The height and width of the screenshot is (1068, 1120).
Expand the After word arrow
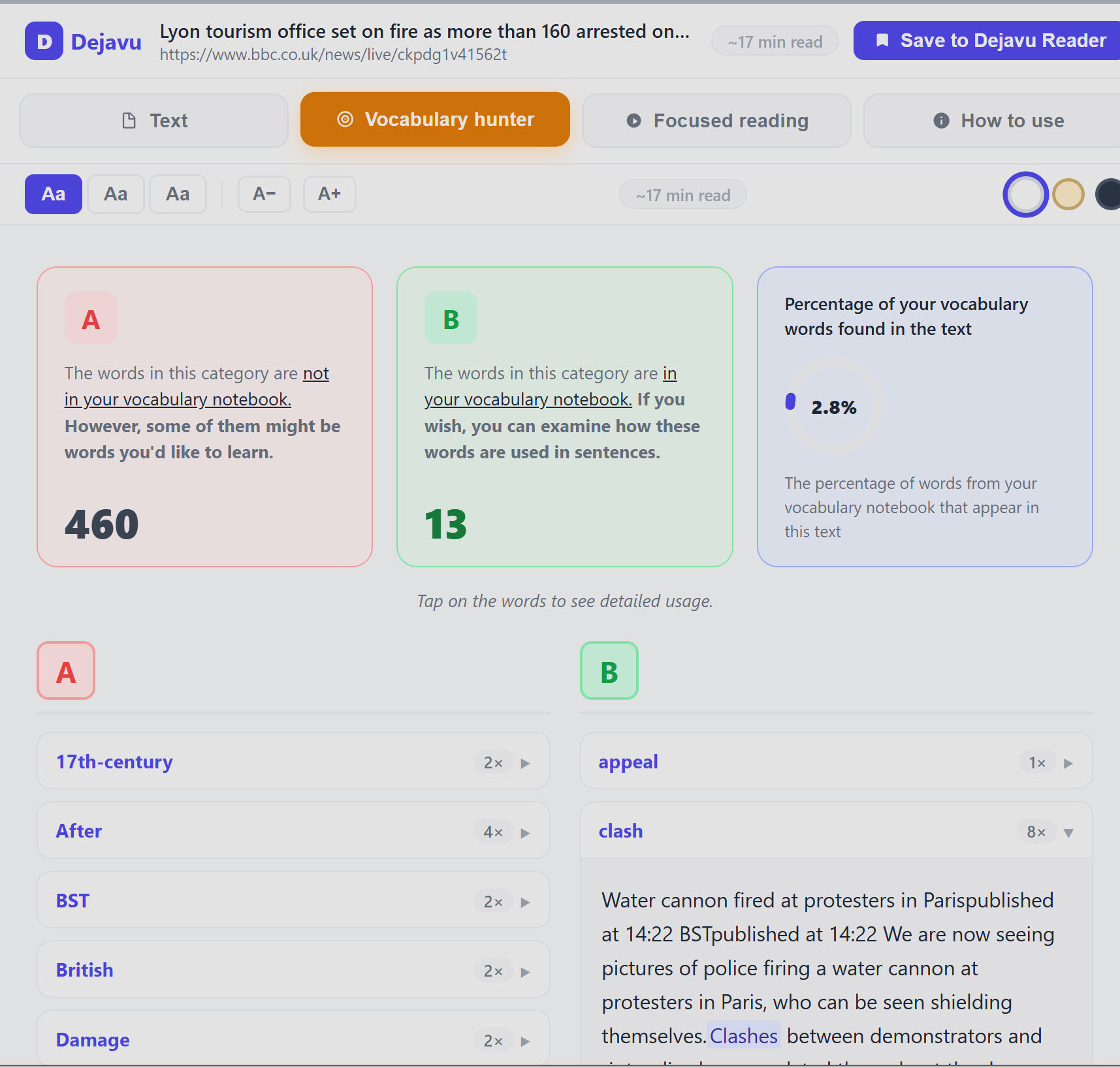(x=525, y=833)
